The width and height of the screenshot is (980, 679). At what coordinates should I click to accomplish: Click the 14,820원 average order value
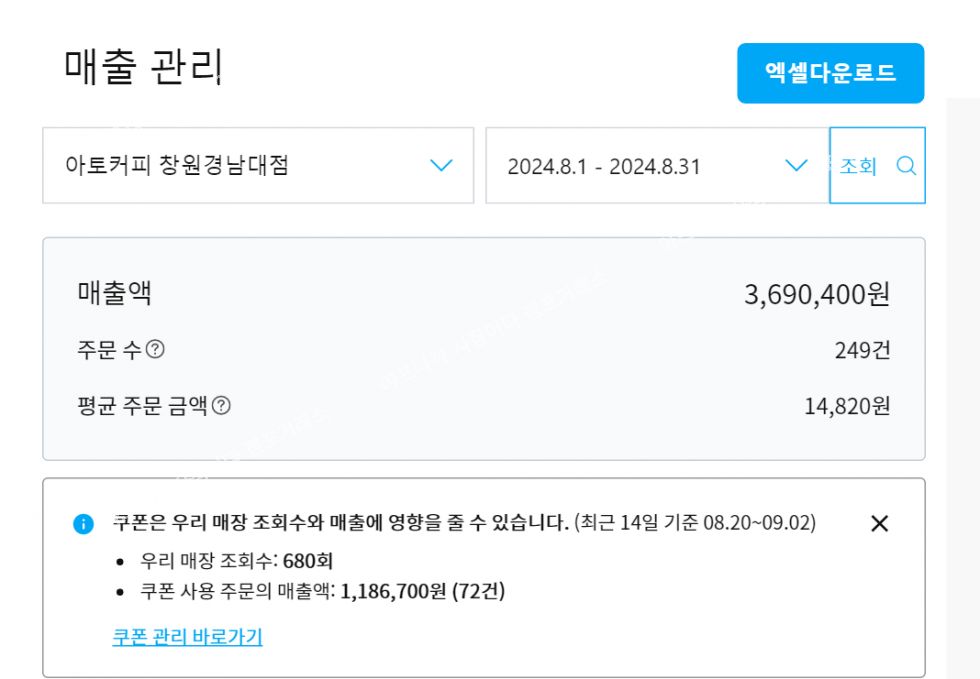tap(846, 406)
